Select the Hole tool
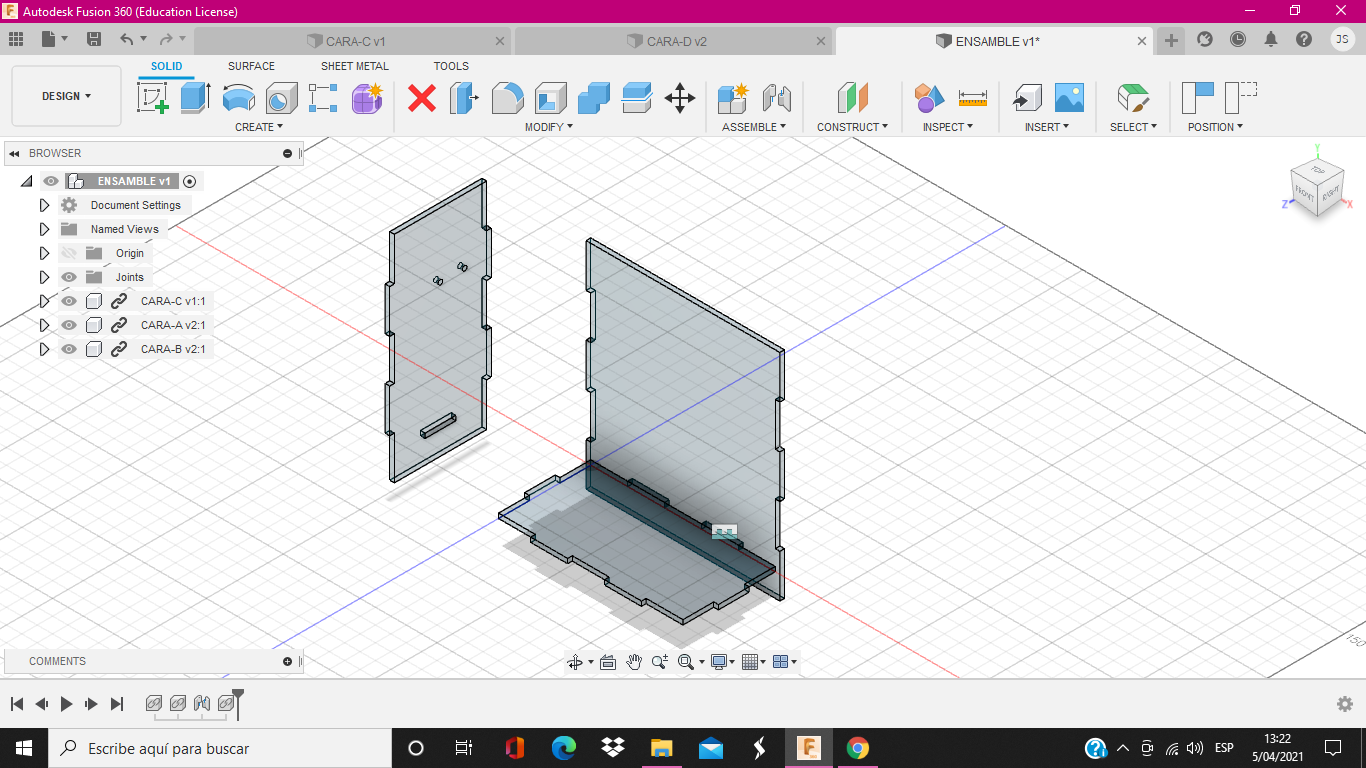Image resolution: width=1366 pixels, height=768 pixels. pyautogui.click(x=281, y=98)
